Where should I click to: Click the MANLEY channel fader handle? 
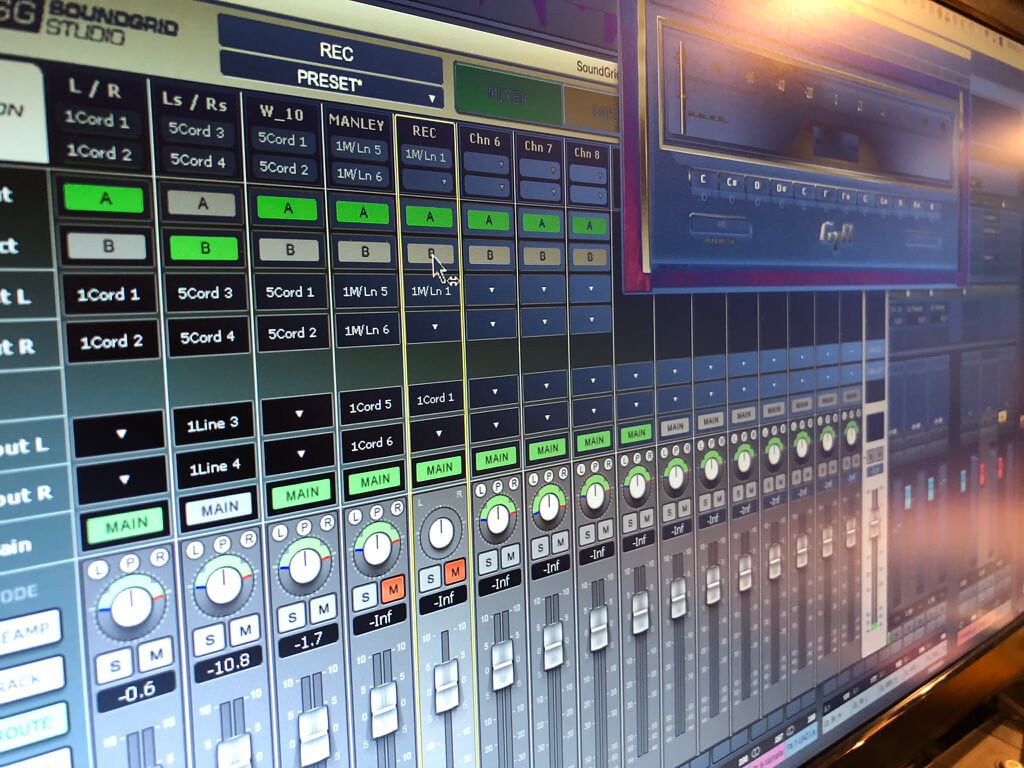pos(384,709)
